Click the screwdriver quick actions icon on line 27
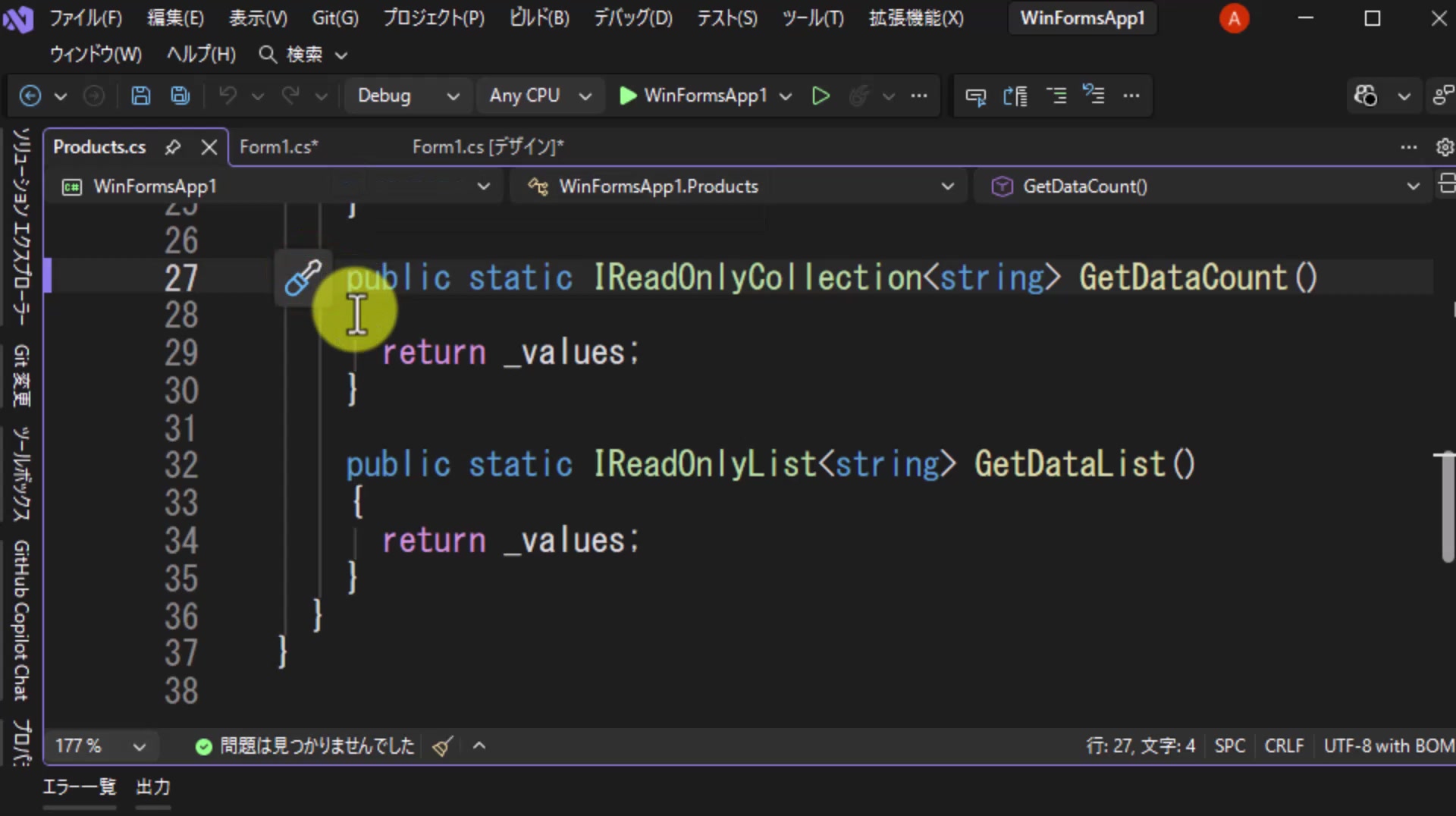The image size is (1456, 816). tap(303, 277)
